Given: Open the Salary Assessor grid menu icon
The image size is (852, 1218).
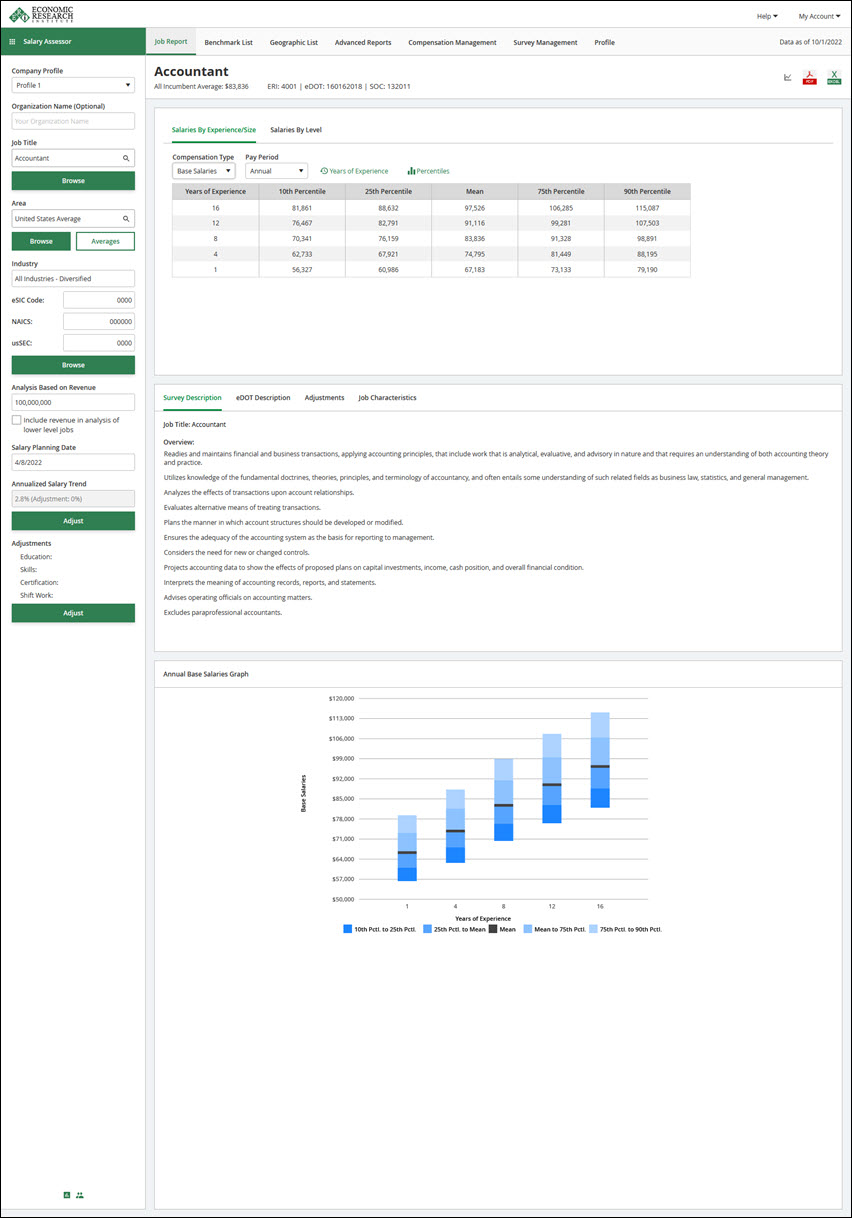Looking at the screenshot, I should 13,42.
